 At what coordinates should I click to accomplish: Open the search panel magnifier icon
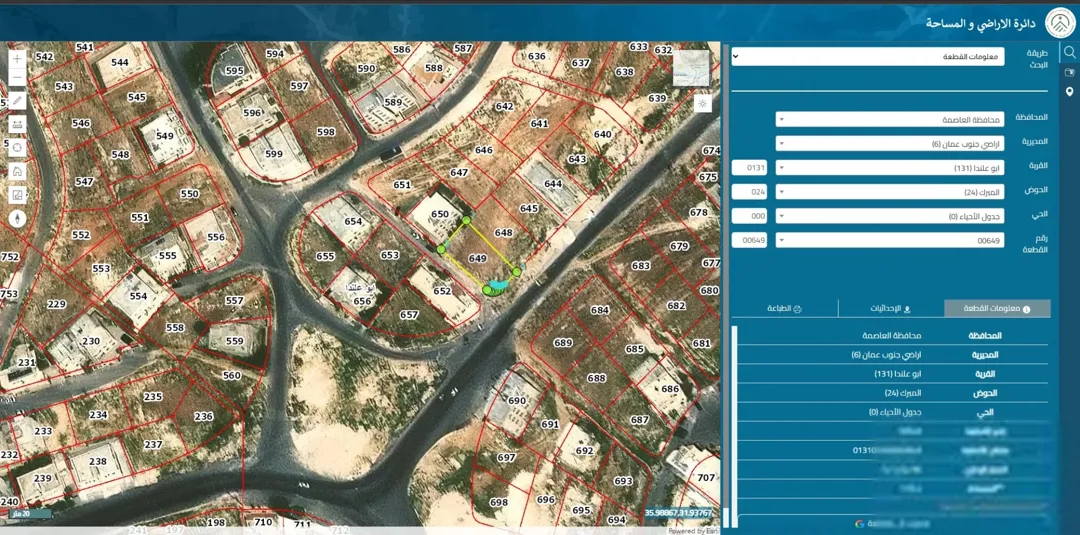tap(1069, 52)
